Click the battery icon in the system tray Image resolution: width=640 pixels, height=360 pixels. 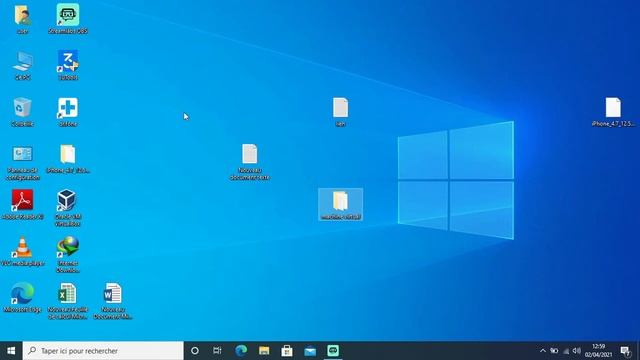[x=554, y=351]
